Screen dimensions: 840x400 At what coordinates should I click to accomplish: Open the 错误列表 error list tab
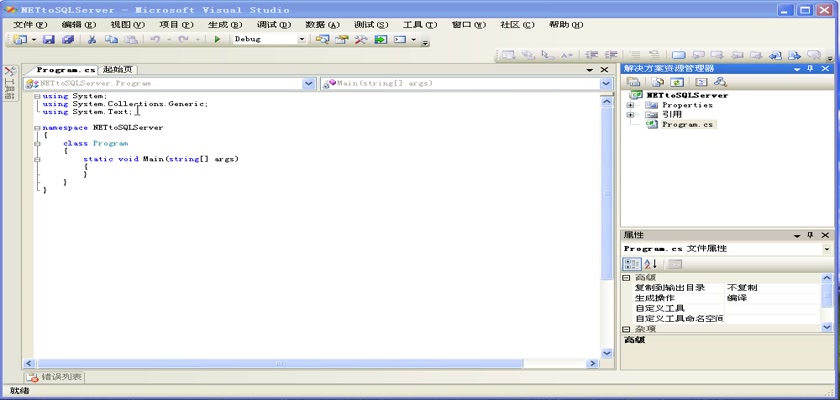coord(55,377)
